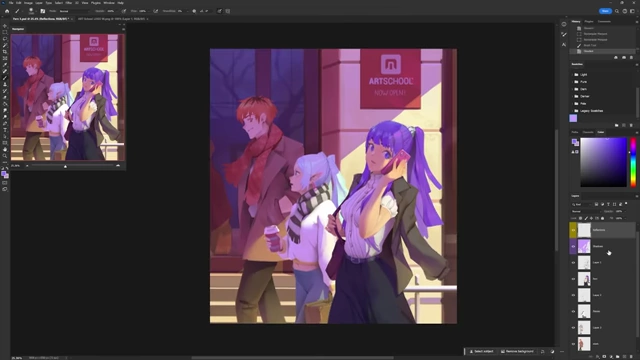Expand the Legacy Swatches folder
The height and width of the screenshot is (360, 640).
572,111
